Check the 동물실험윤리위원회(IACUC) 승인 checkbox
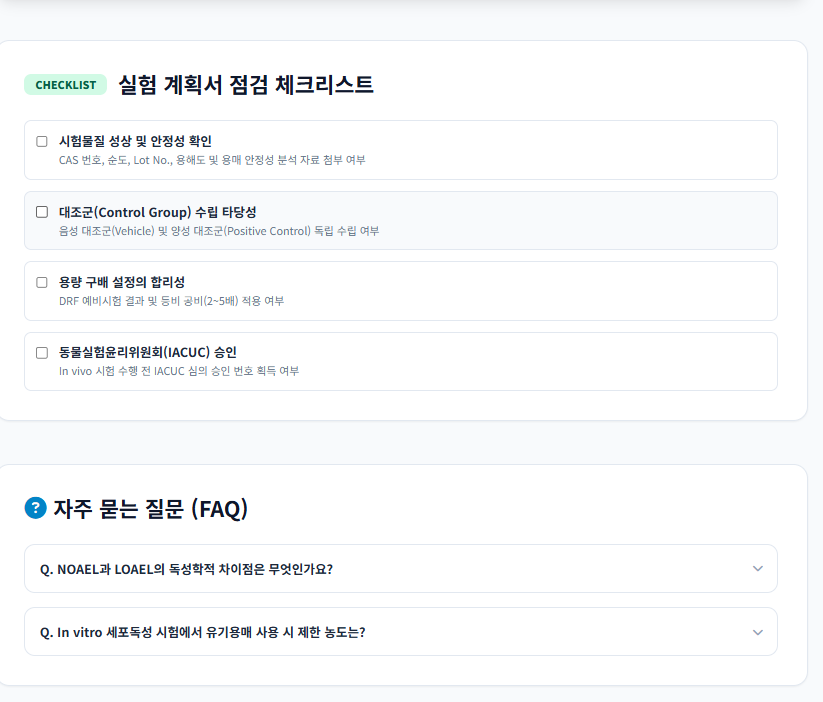Viewport: 823px width, 702px height. click(x=42, y=353)
